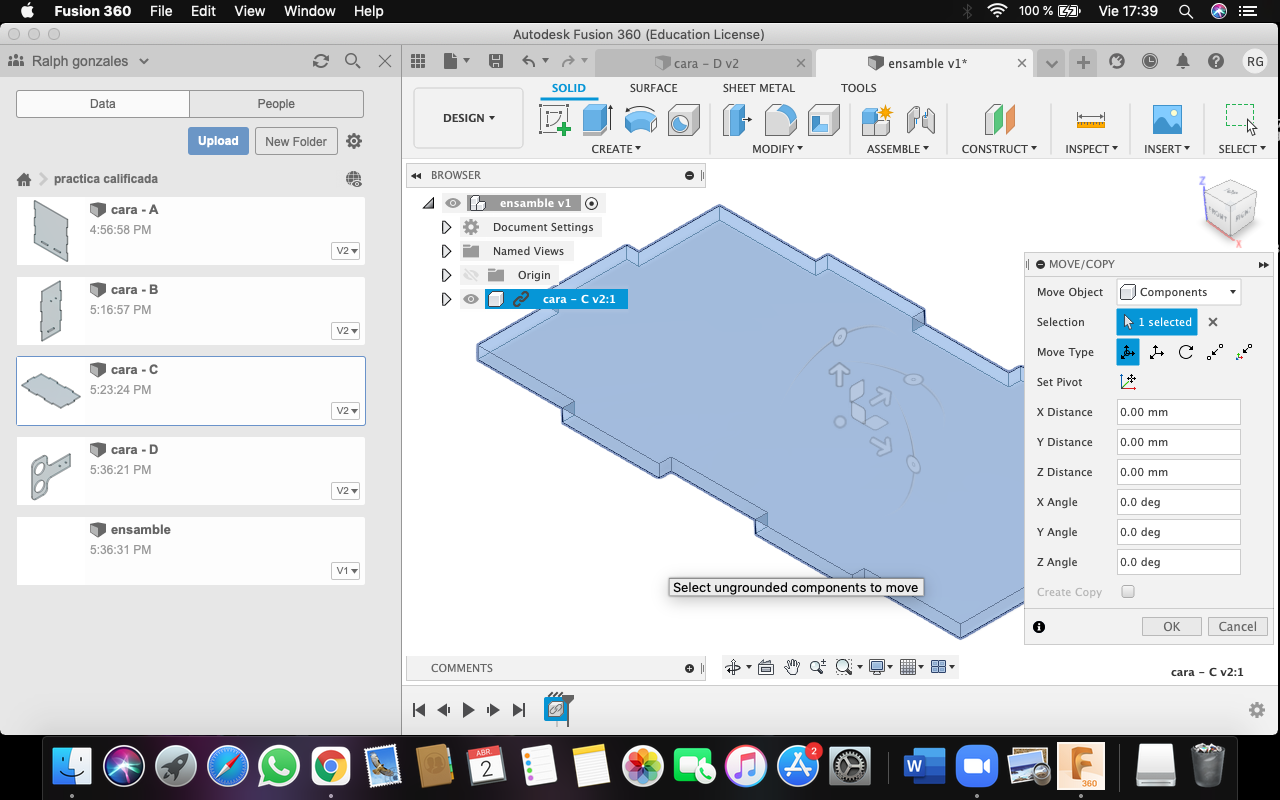Open data panel settings gear
This screenshot has height=800, width=1280.
coord(354,141)
